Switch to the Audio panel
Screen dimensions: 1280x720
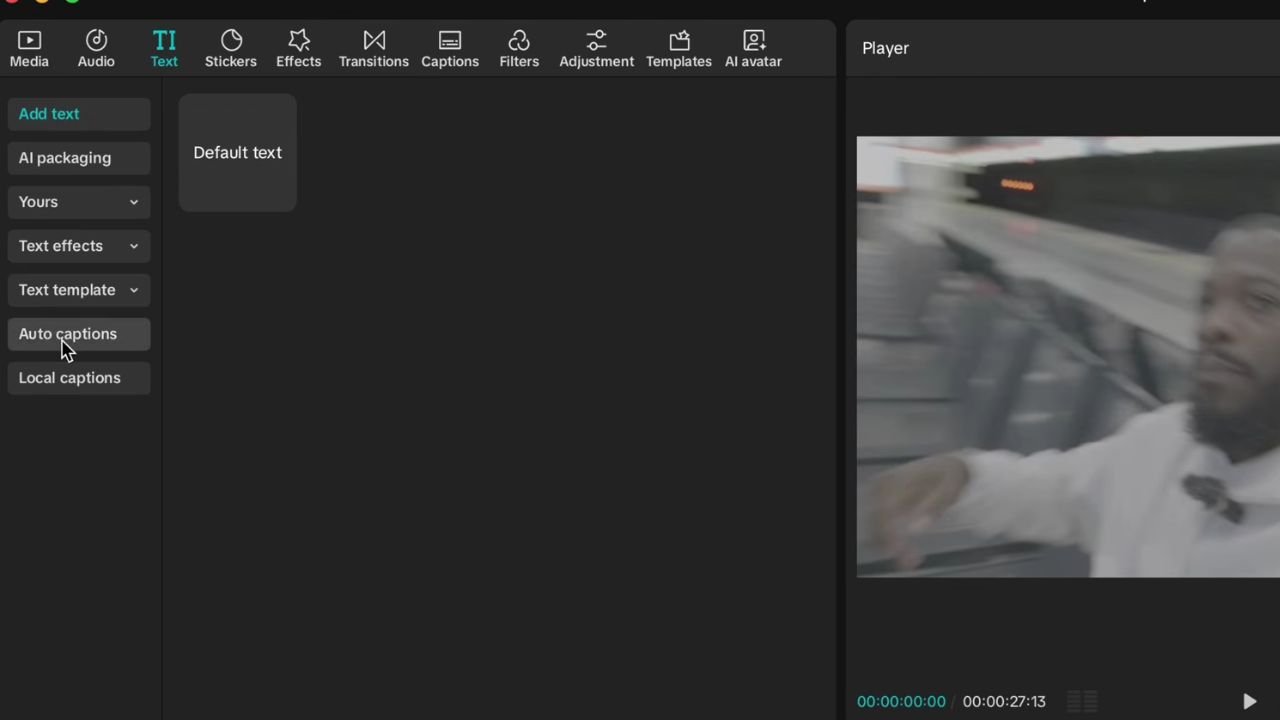[96, 47]
